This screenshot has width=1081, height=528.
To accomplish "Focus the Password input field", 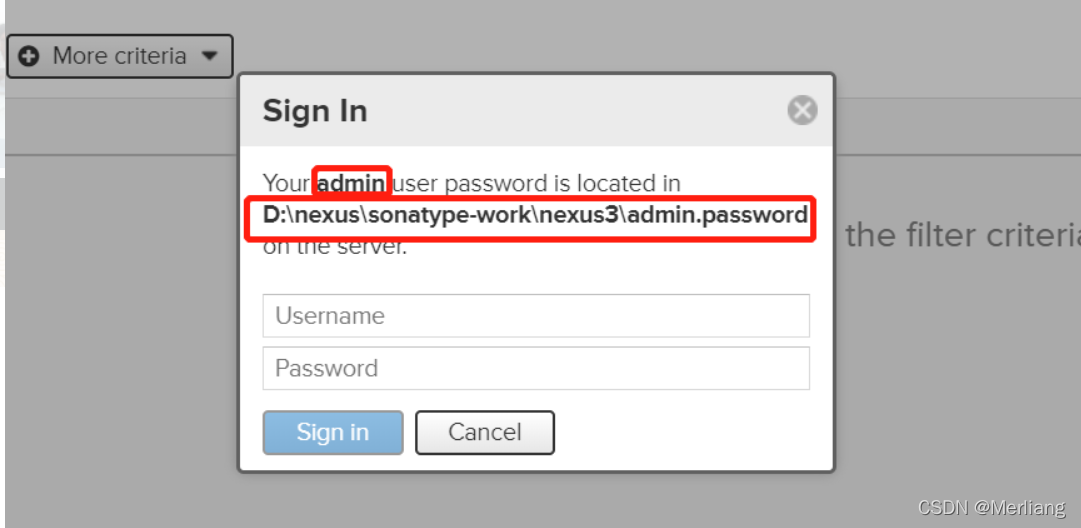I will [x=536, y=368].
